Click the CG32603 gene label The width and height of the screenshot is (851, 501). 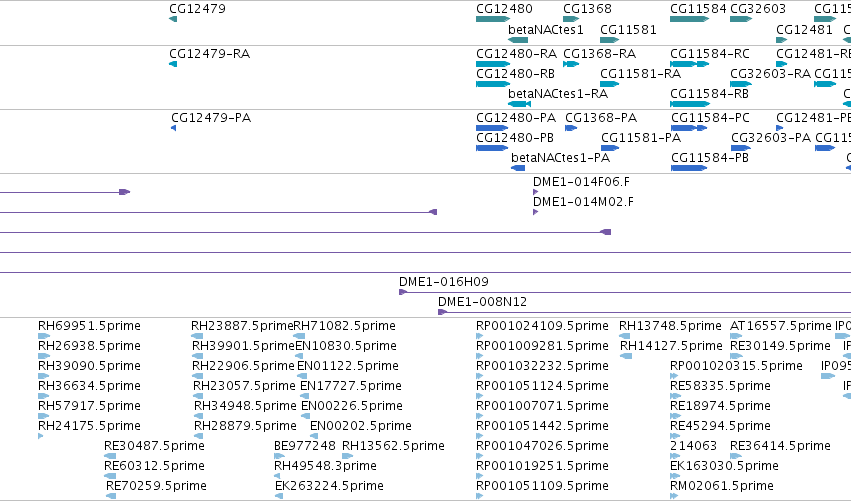[x=758, y=9]
